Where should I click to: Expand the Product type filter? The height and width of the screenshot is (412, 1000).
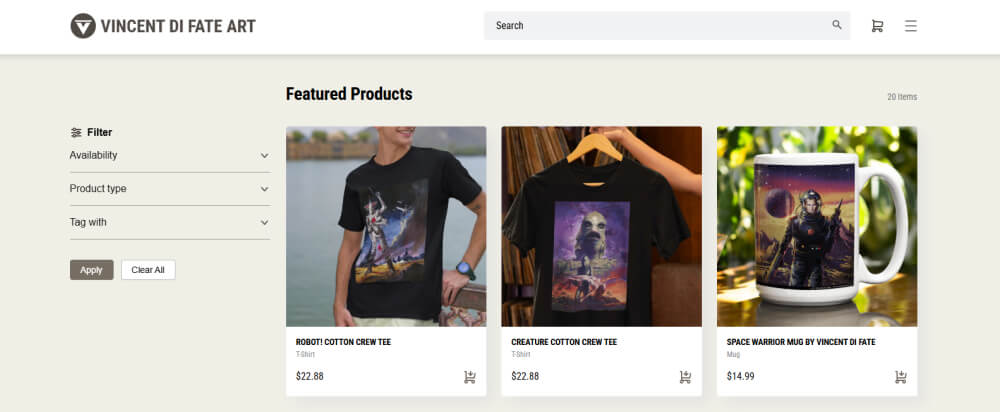[x=170, y=189]
